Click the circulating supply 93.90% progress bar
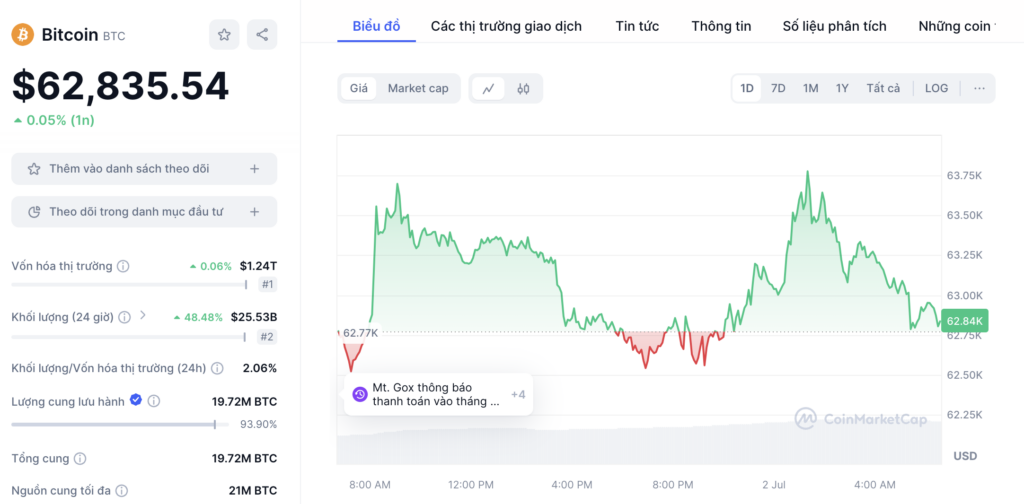1024x504 pixels. pyautogui.click(x=120, y=424)
